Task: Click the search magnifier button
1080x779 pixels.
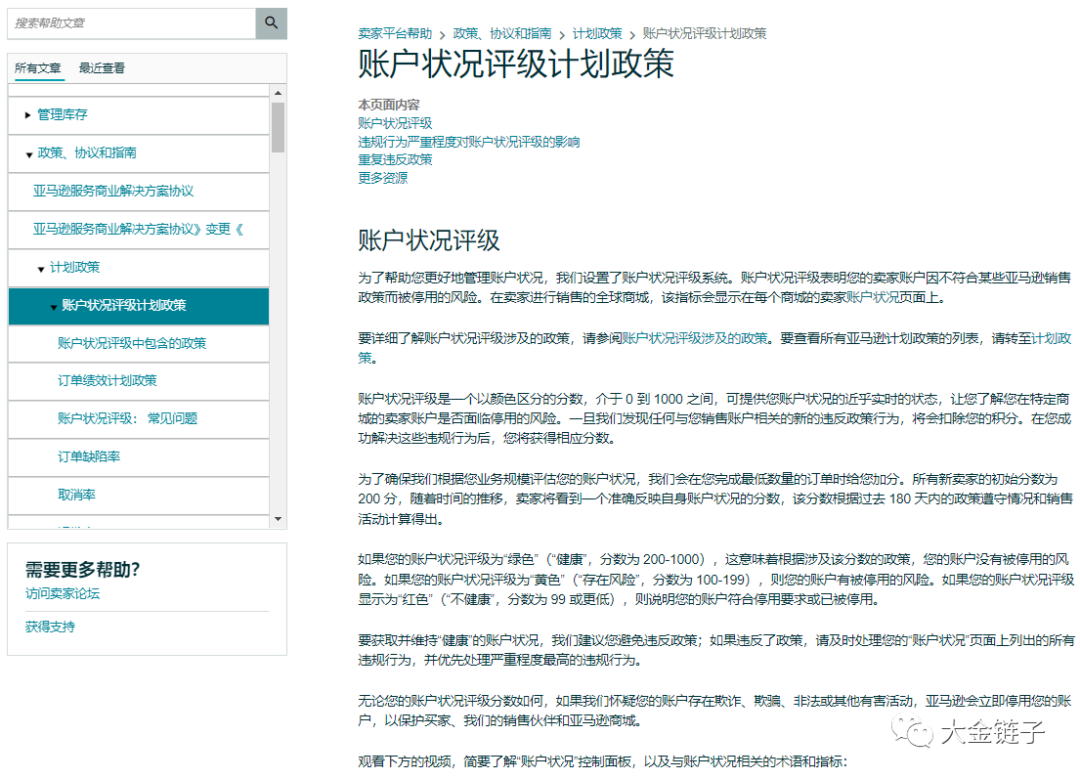Action: 271,23
